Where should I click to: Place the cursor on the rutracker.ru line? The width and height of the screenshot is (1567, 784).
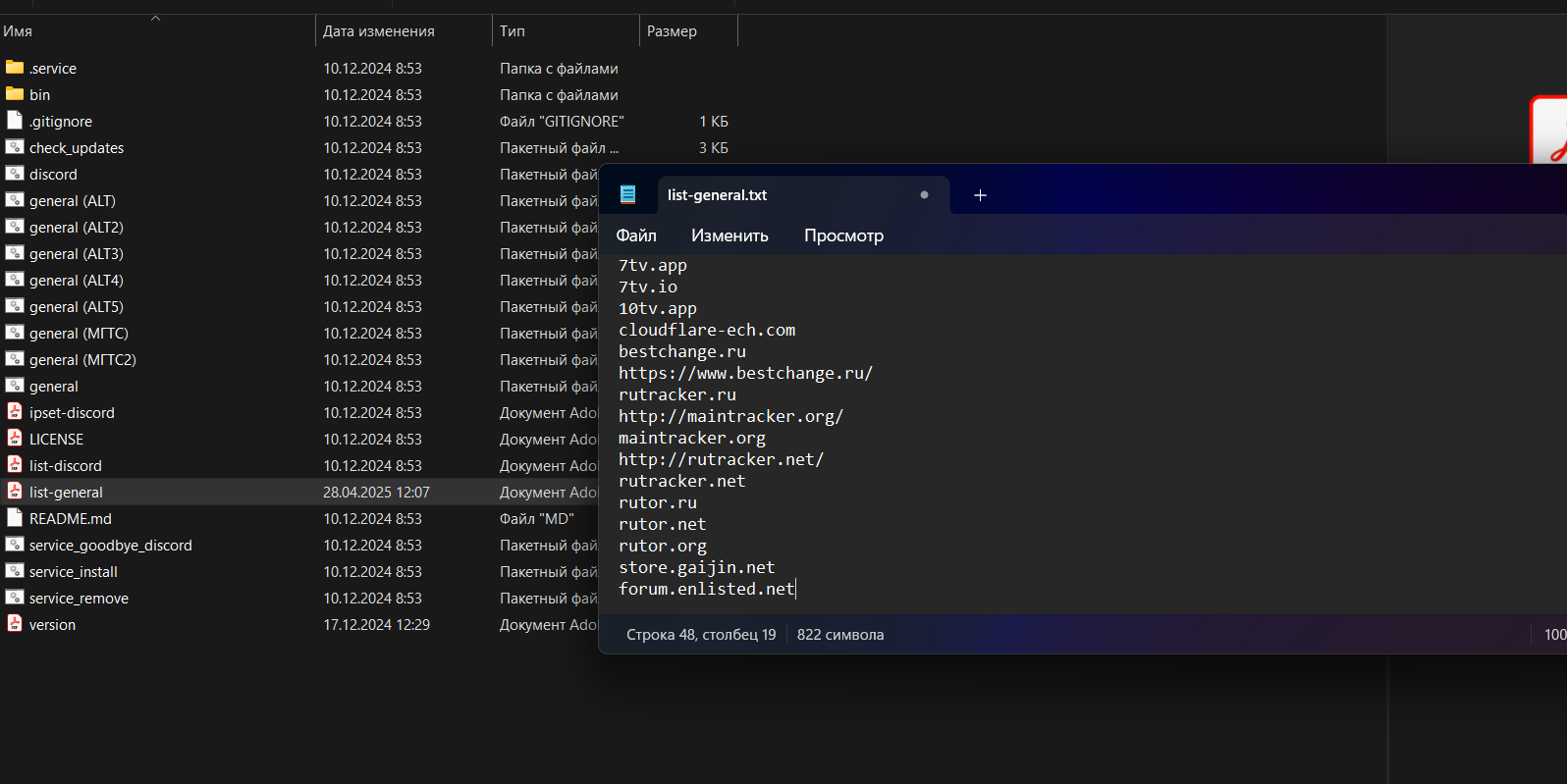pyautogui.click(x=677, y=394)
